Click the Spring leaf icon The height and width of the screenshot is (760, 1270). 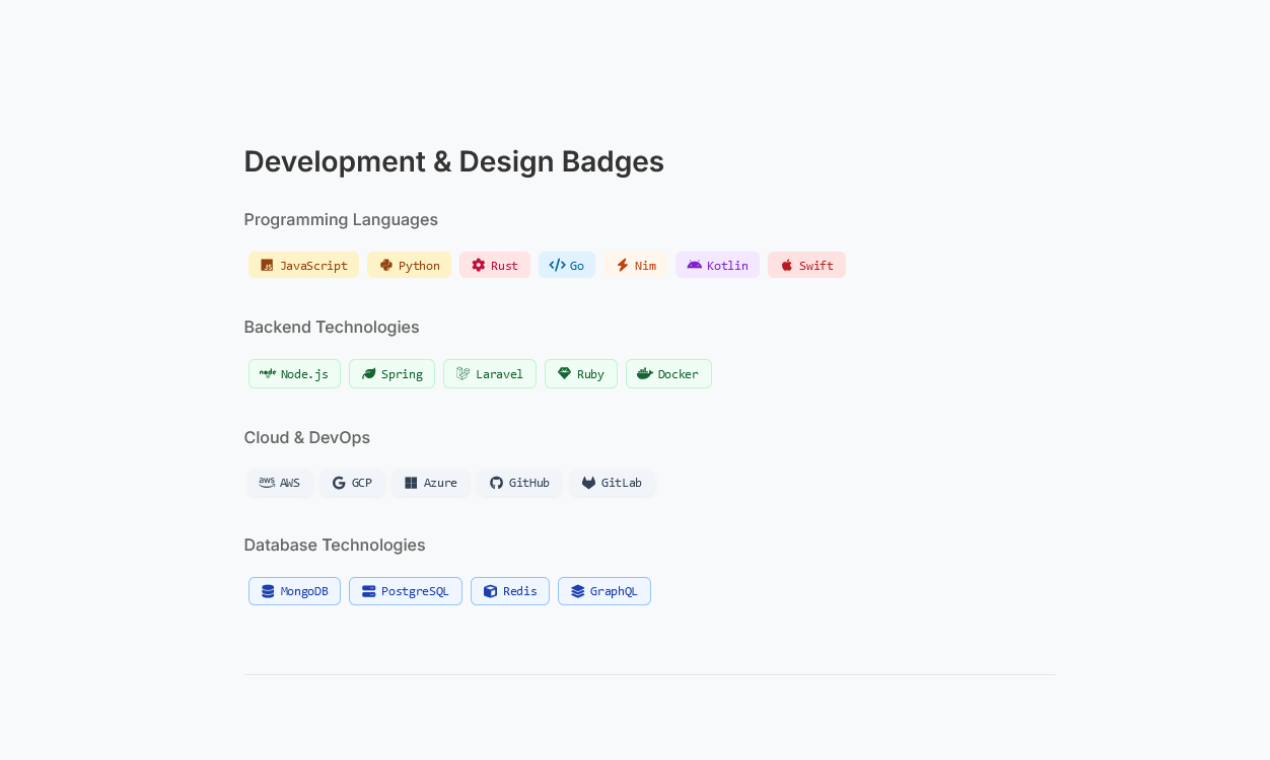368,374
